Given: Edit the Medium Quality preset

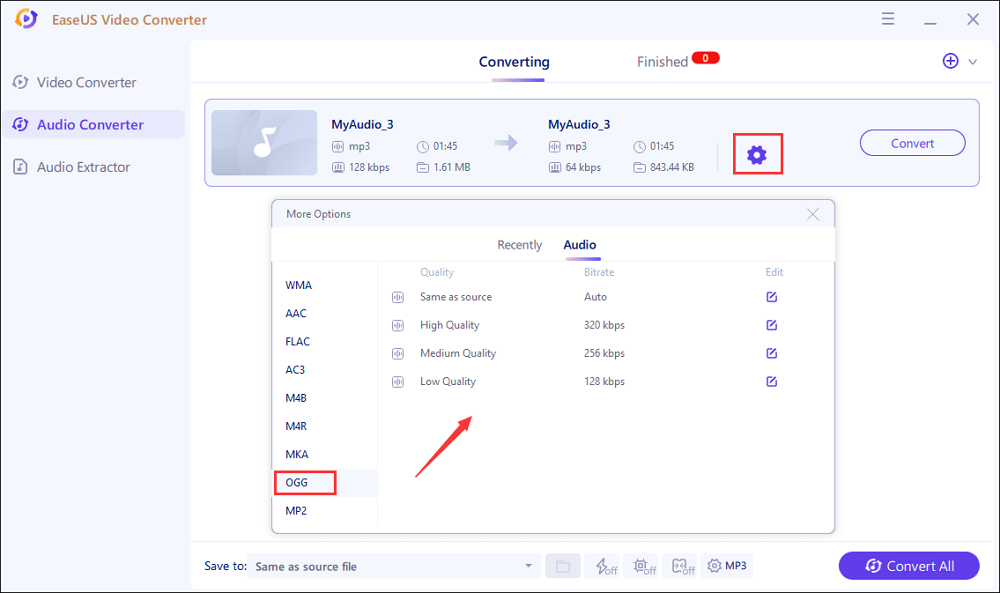Looking at the screenshot, I should 771,353.
